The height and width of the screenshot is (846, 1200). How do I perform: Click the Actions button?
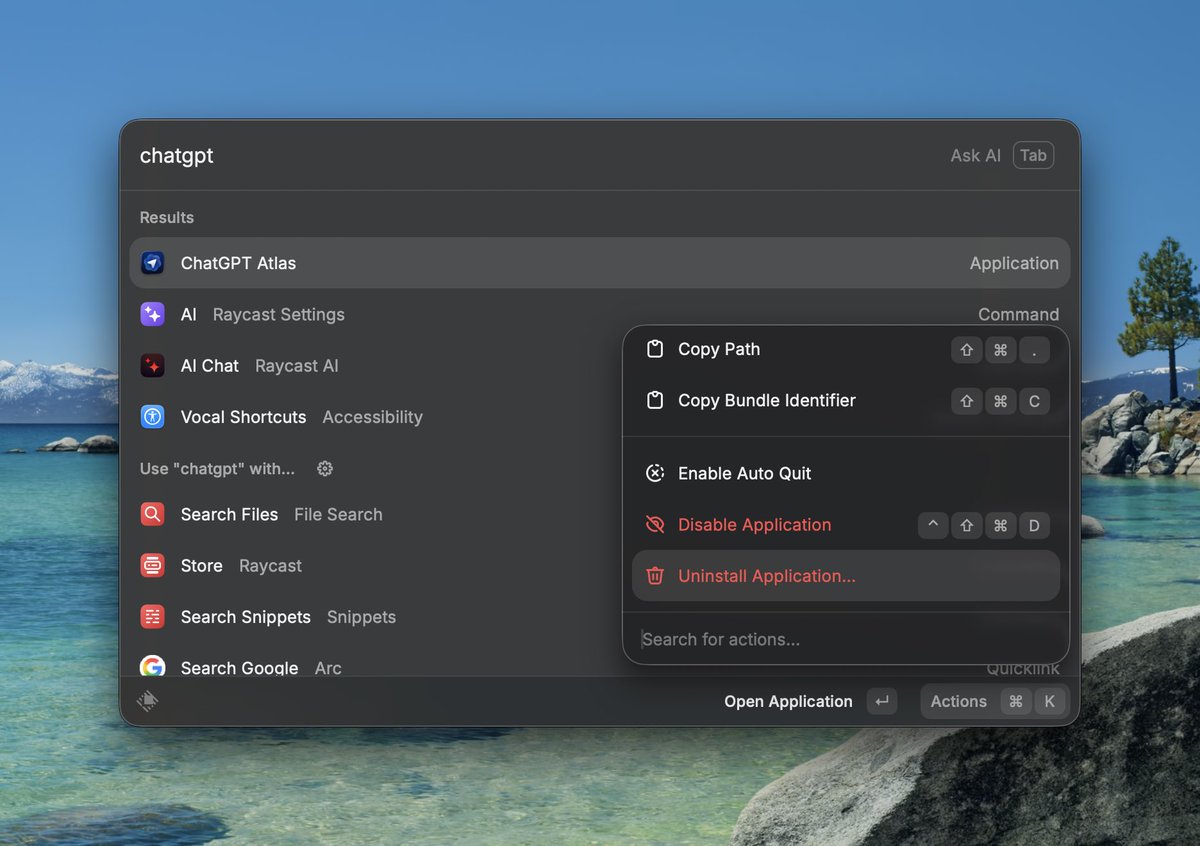[995, 701]
